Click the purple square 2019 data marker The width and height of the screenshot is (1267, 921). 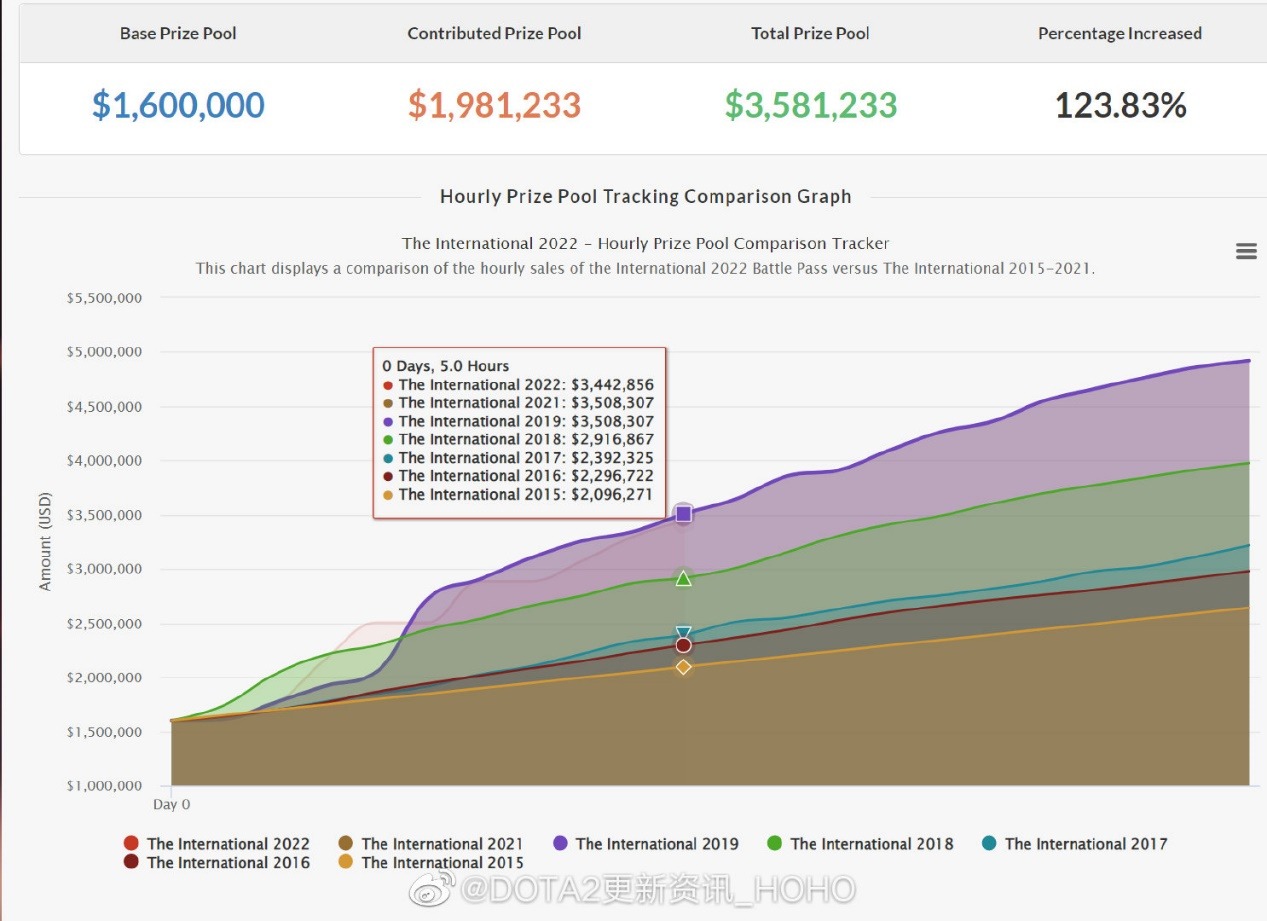coord(684,514)
